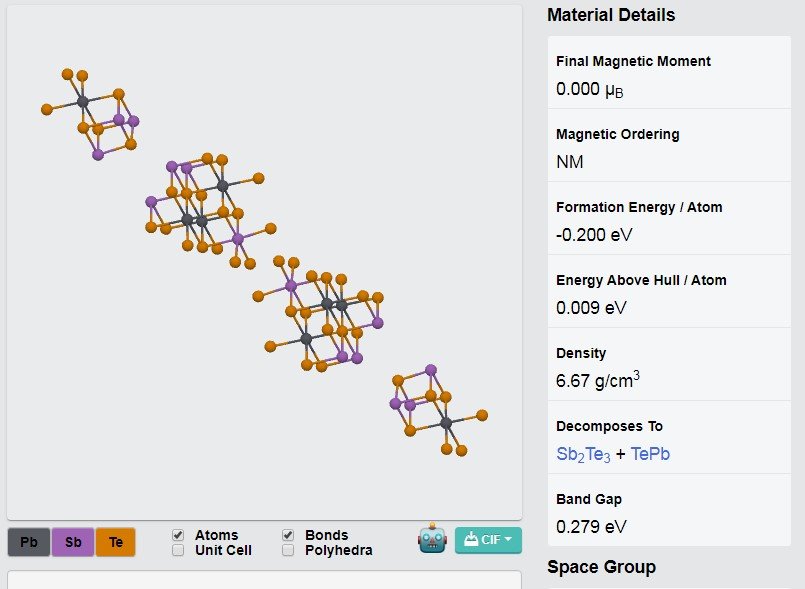Viewport: 805px width, 589px height.
Task: Open the TePb decomposition link
Action: [x=650, y=454]
